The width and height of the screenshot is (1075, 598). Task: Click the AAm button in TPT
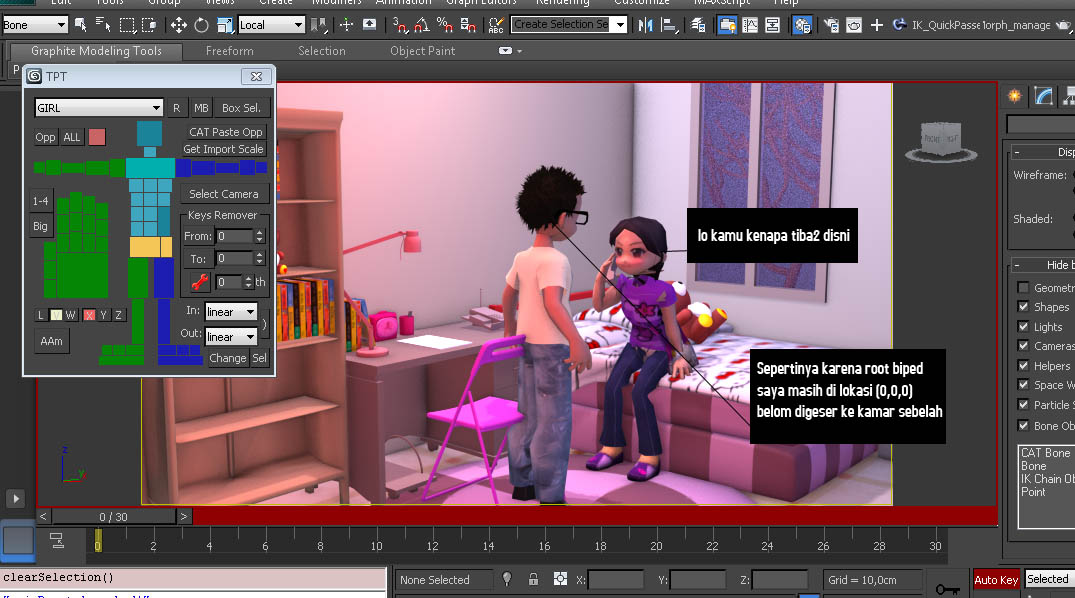[x=51, y=341]
